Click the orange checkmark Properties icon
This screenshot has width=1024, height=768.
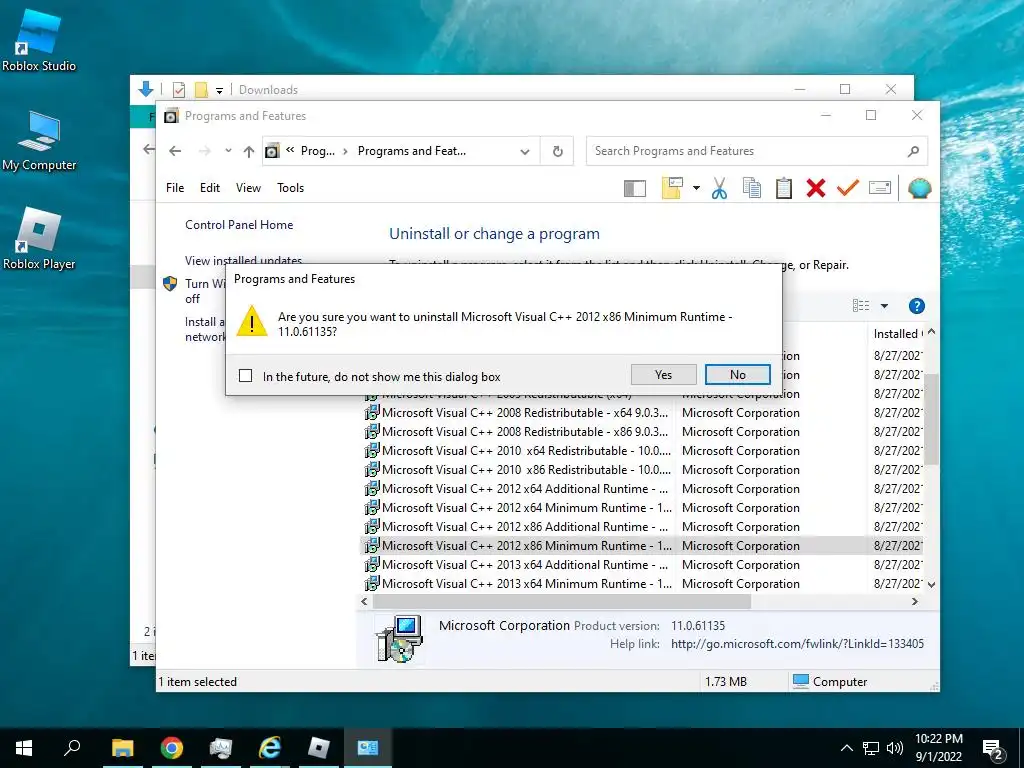pos(848,188)
